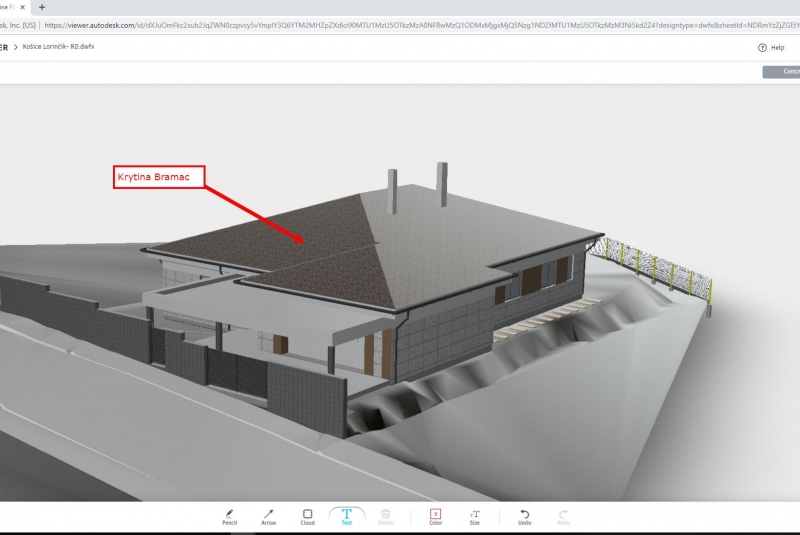Open a new browser tab
This screenshot has width=800, height=535.
coord(42,7)
